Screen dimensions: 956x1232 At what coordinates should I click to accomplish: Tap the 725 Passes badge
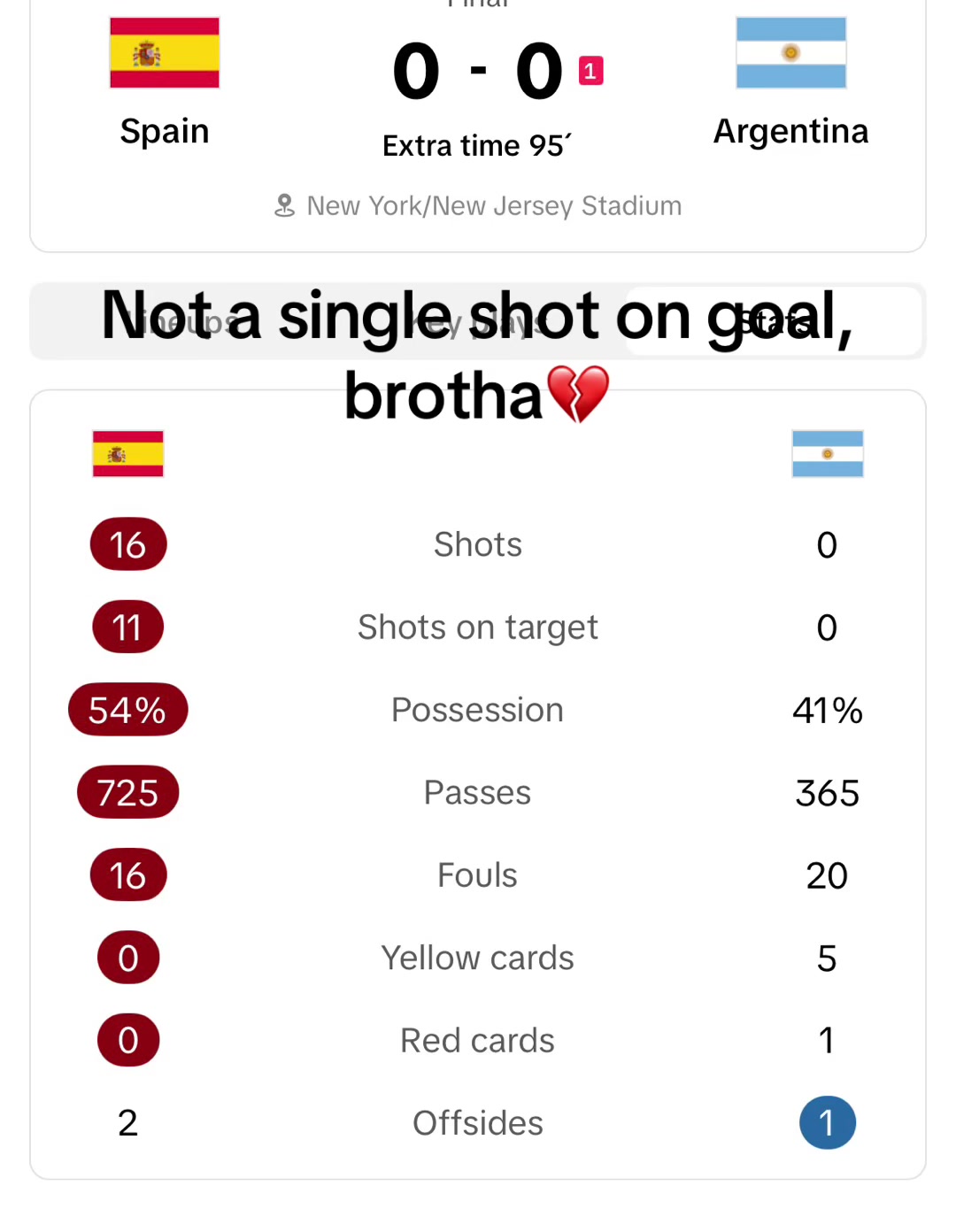pos(128,792)
